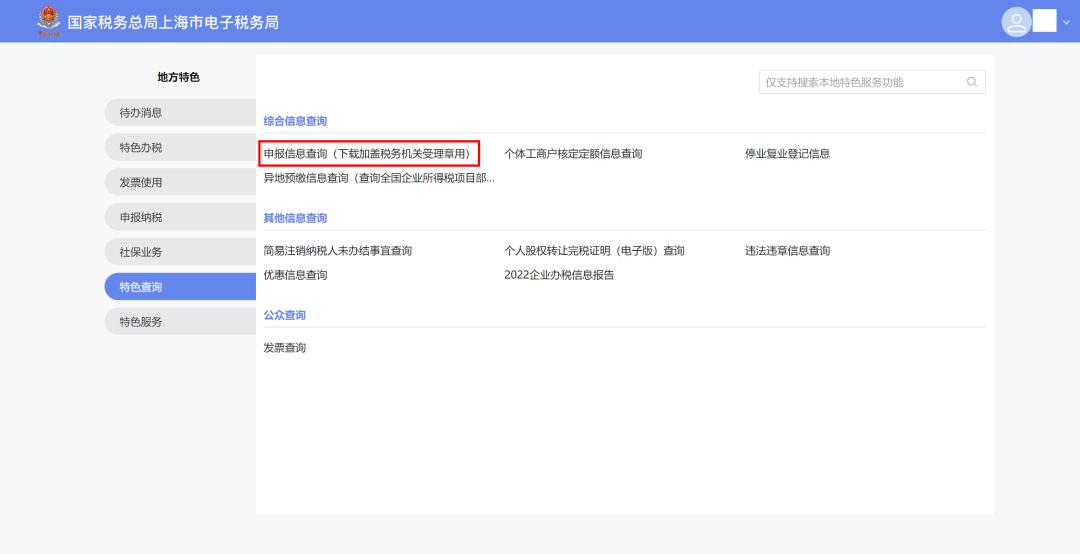Open 异地预缴信息查询 link
This screenshot has height=554, width=1080.
pos(378,178)
